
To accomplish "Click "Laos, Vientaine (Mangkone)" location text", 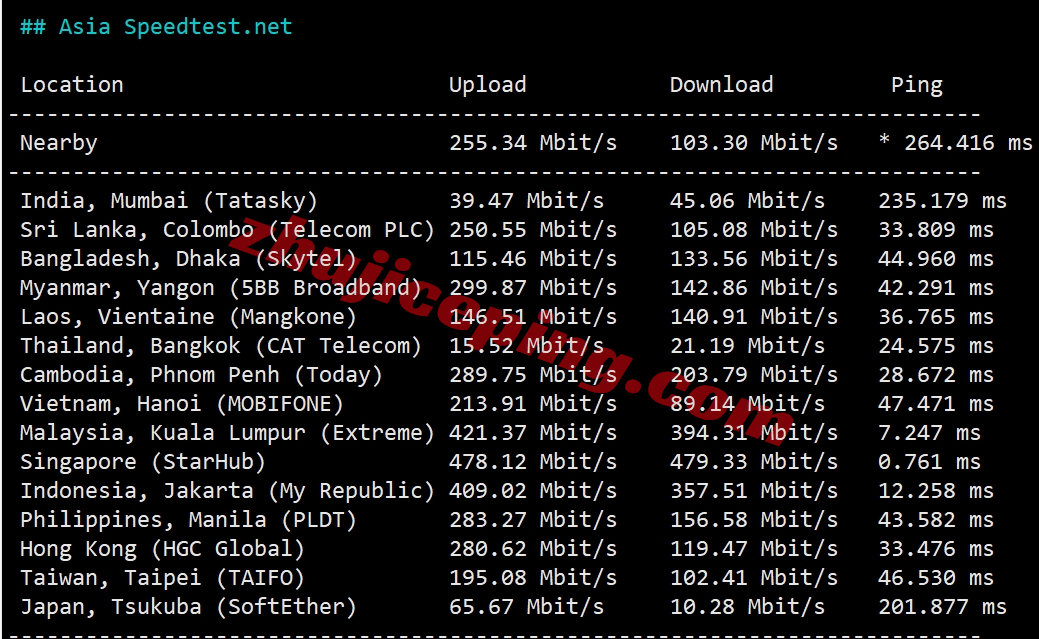I will click(x=188, y=317).
